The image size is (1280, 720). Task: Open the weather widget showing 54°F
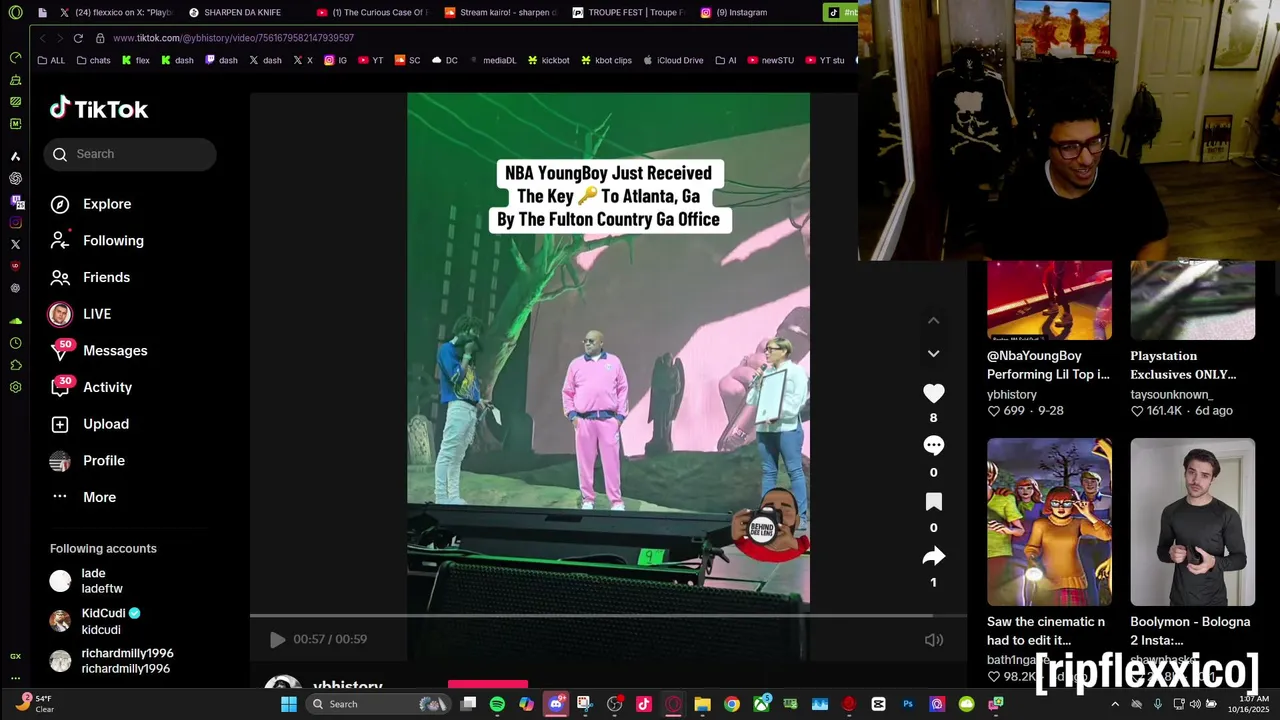pyautogui.click(x=34, y=704)
